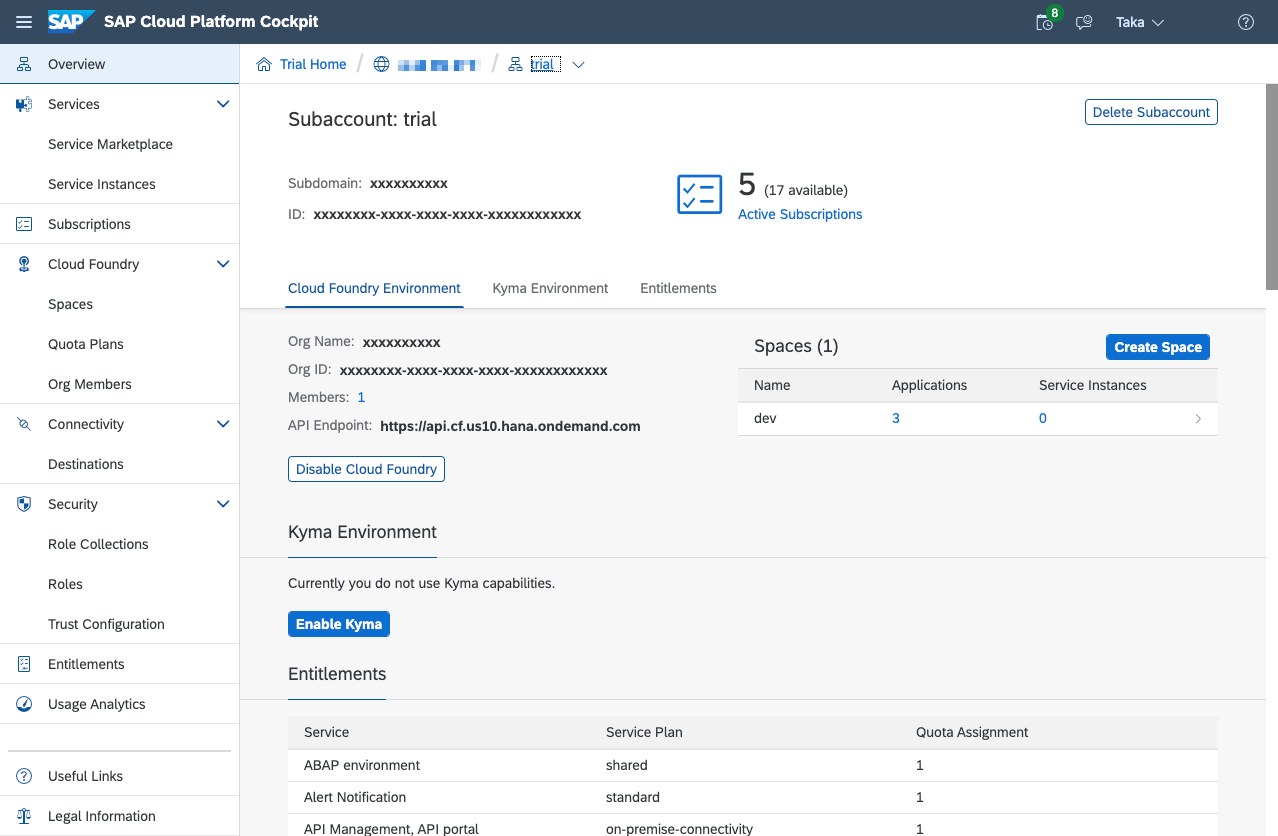The image size is (1278, 836).
Task: Open the feedback chat icon
Action: coord(1084,22)
